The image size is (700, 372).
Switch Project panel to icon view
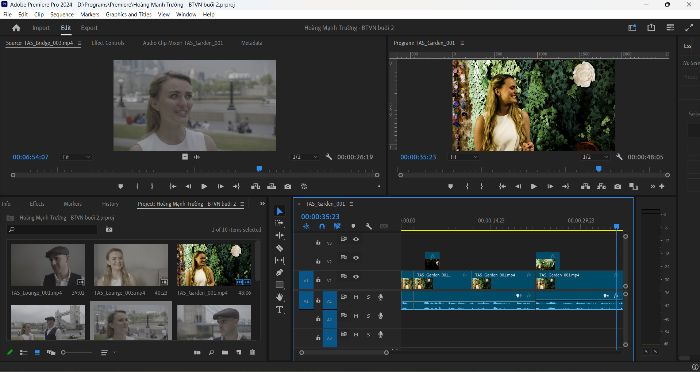(x=37, y=352)
